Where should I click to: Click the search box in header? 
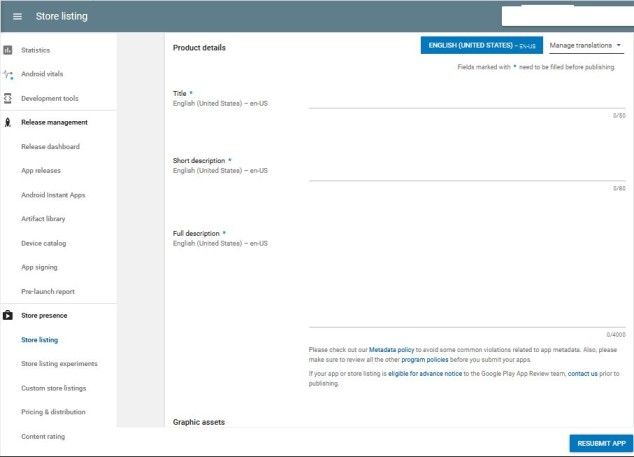tap(568, 16)
